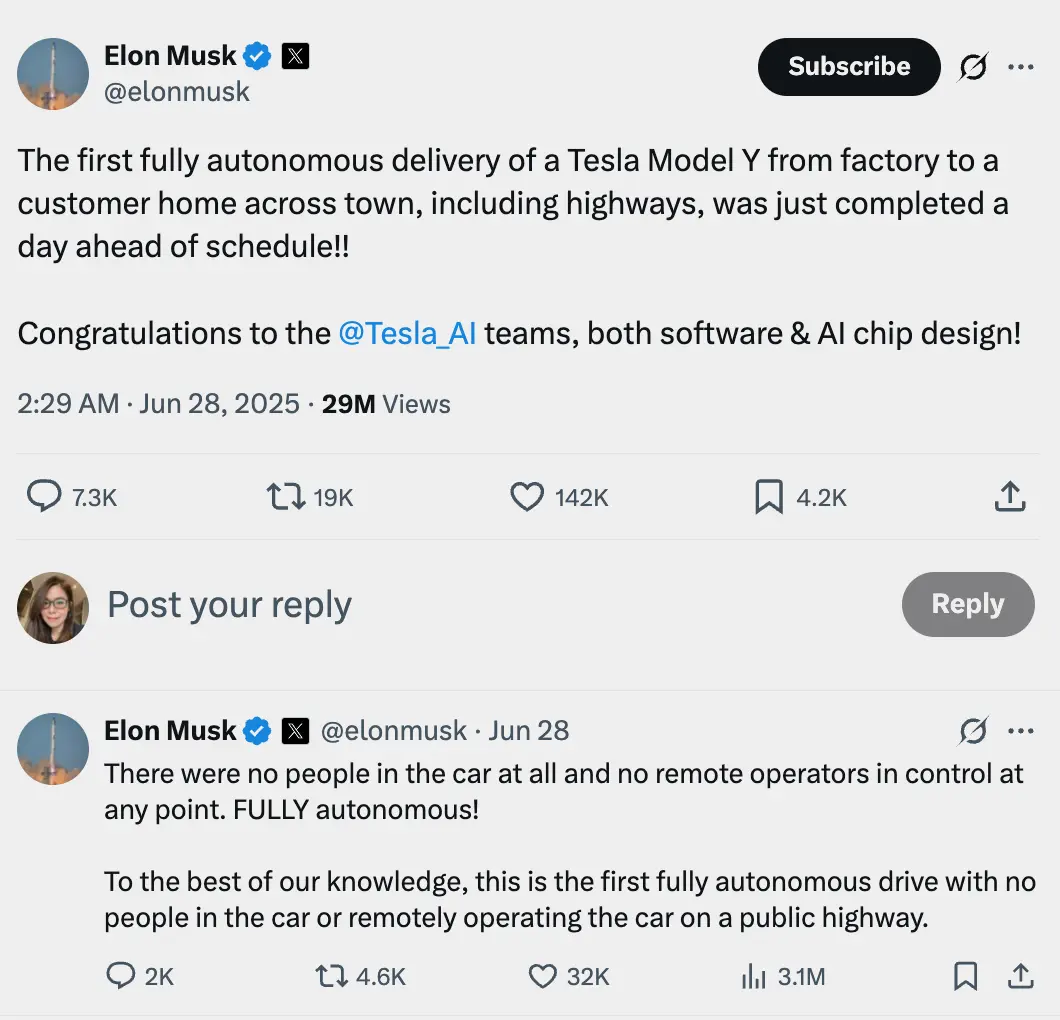Bookmark the FULLY autonomous reply
The width and height of the screenshot is (1060, 1020).
(965, 976)
